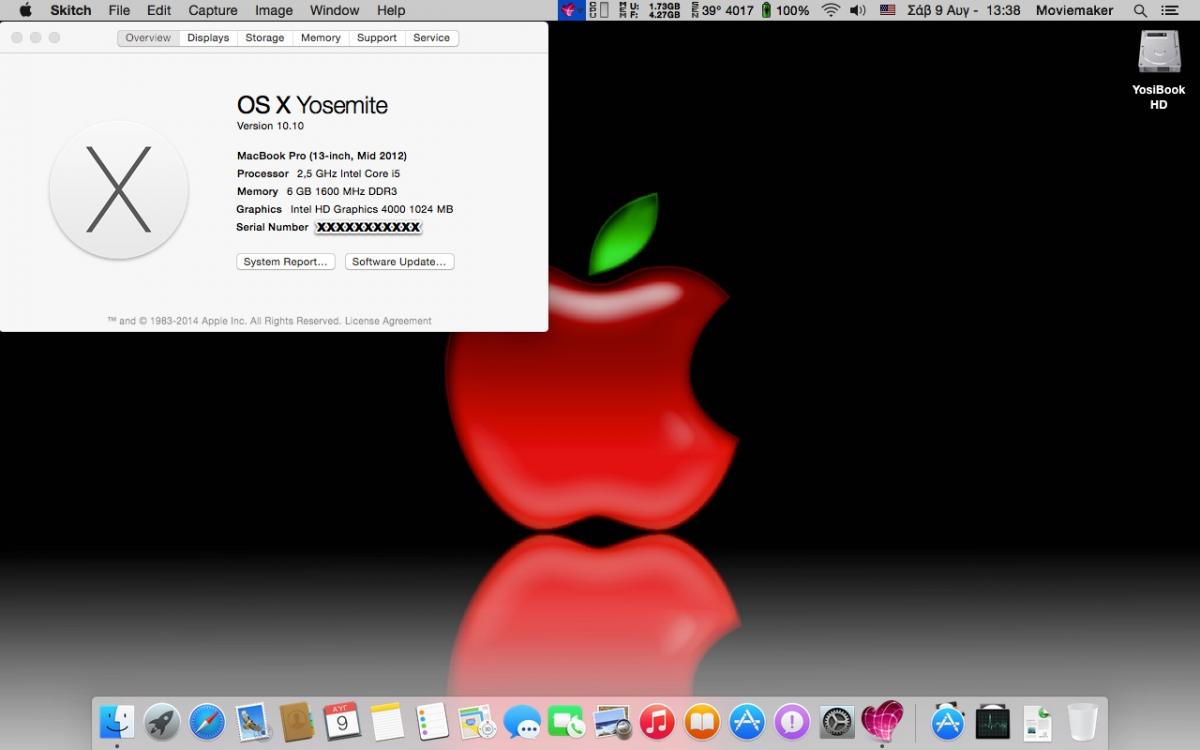Open Contacts from the Dock
1200x750 pixels.
(297, 721)
